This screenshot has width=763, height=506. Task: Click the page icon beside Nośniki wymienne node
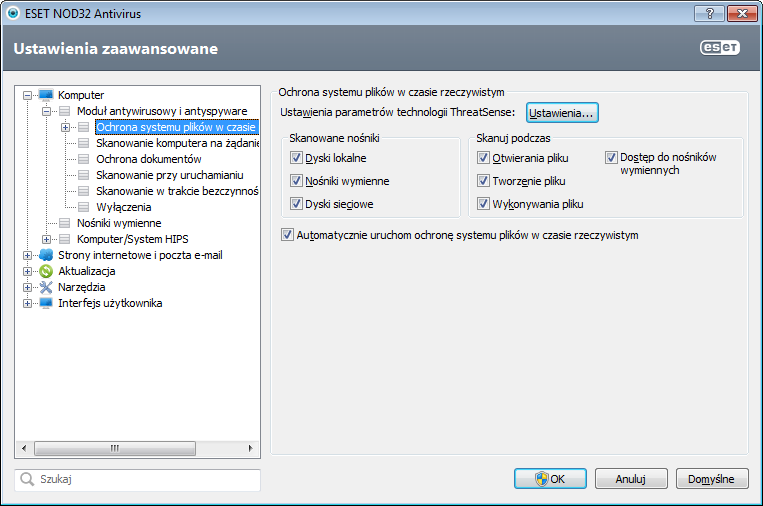tap(65, 223)
